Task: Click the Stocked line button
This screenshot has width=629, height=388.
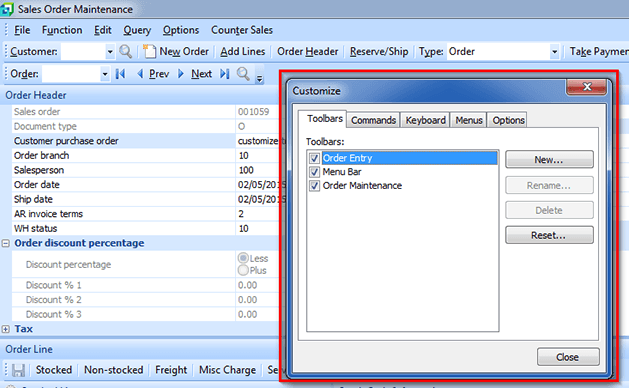Action: coord(54,370)
